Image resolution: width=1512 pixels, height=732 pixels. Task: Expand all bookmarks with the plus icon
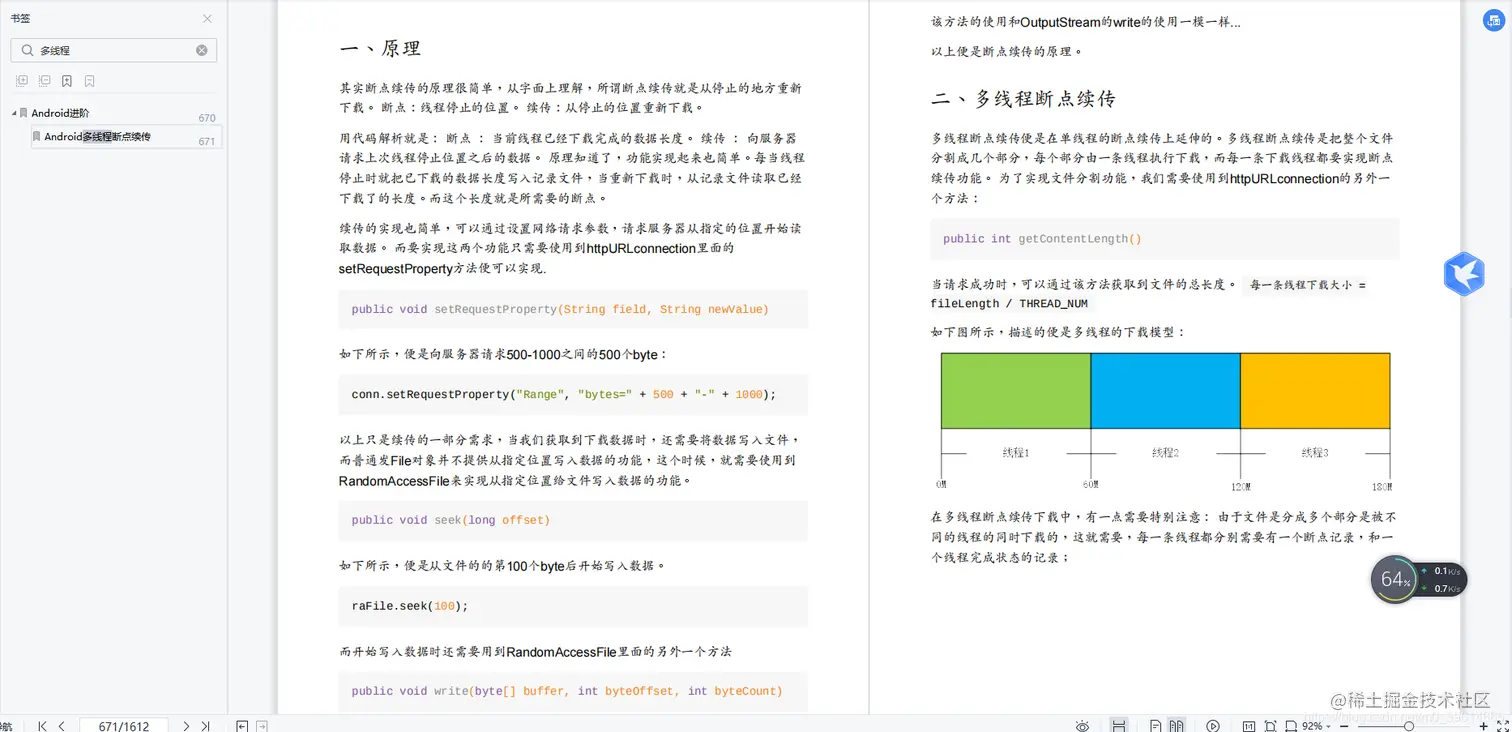pyautogui.click(x=22, y=80)
